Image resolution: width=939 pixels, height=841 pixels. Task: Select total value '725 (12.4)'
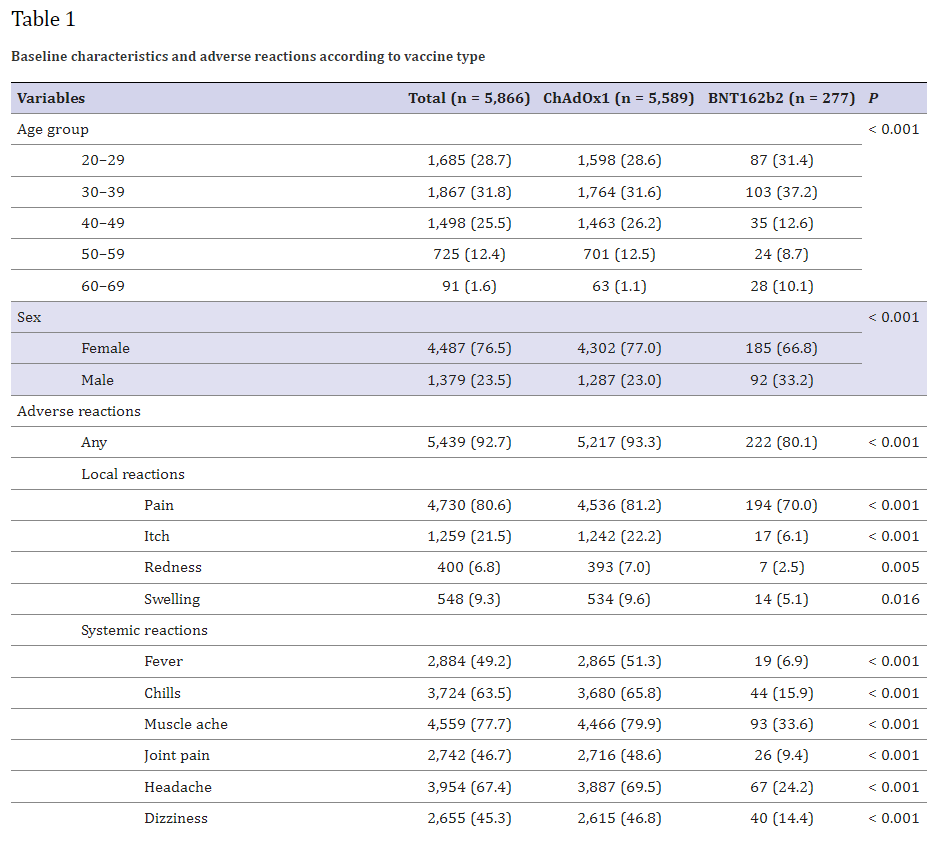[x=470, y=255]
